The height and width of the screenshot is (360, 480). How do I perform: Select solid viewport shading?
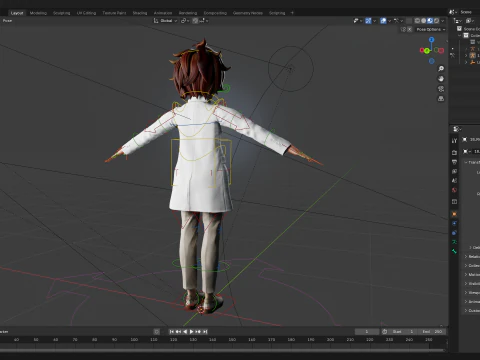[x=424, y=21]
